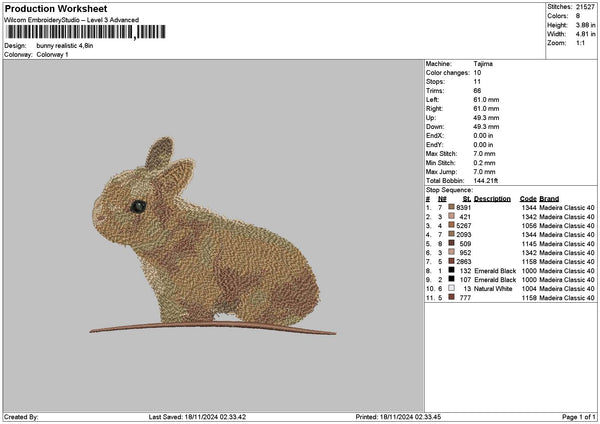Click the swatch for stop 7, code 1158

point(452,261)
